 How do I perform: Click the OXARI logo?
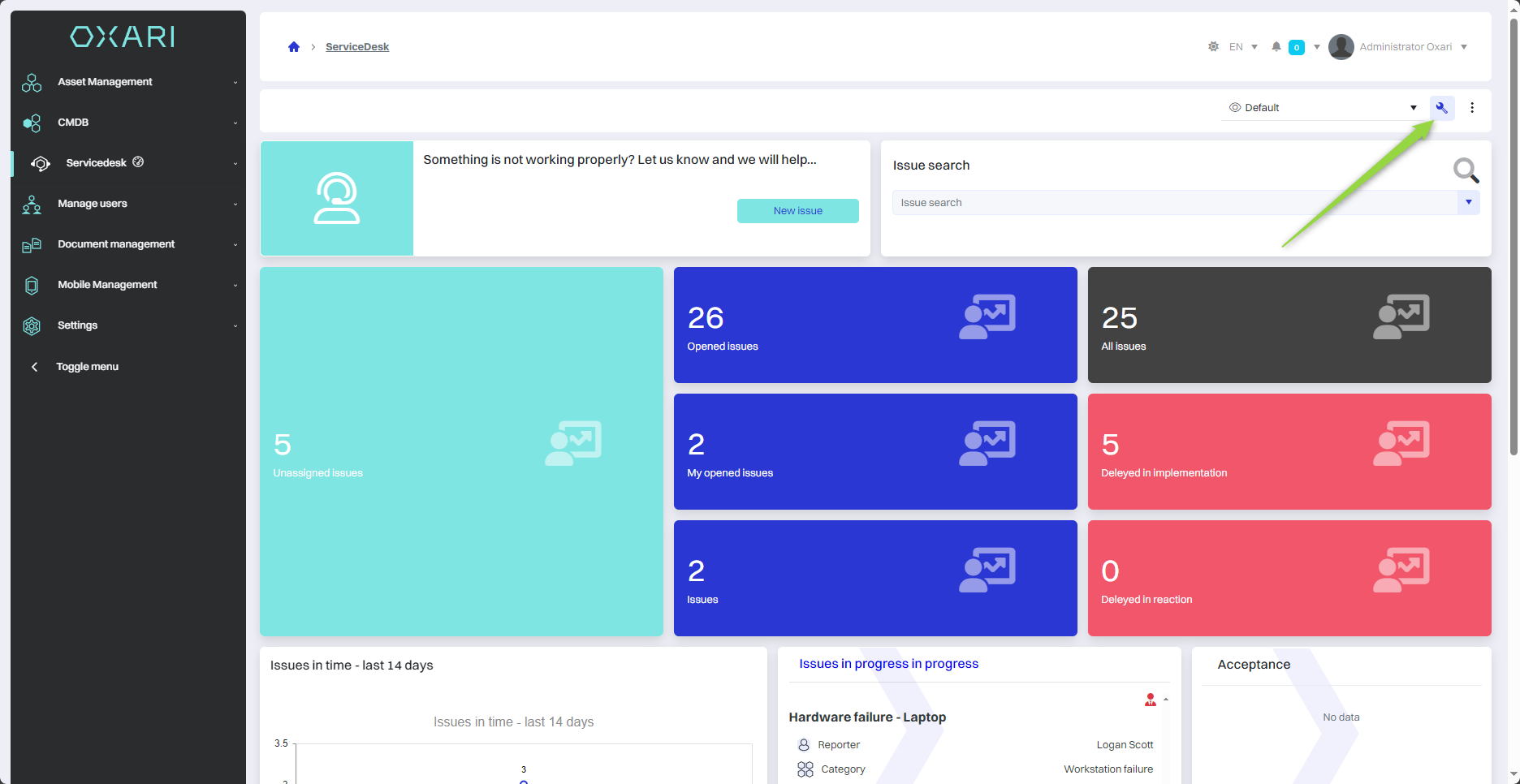123,37
